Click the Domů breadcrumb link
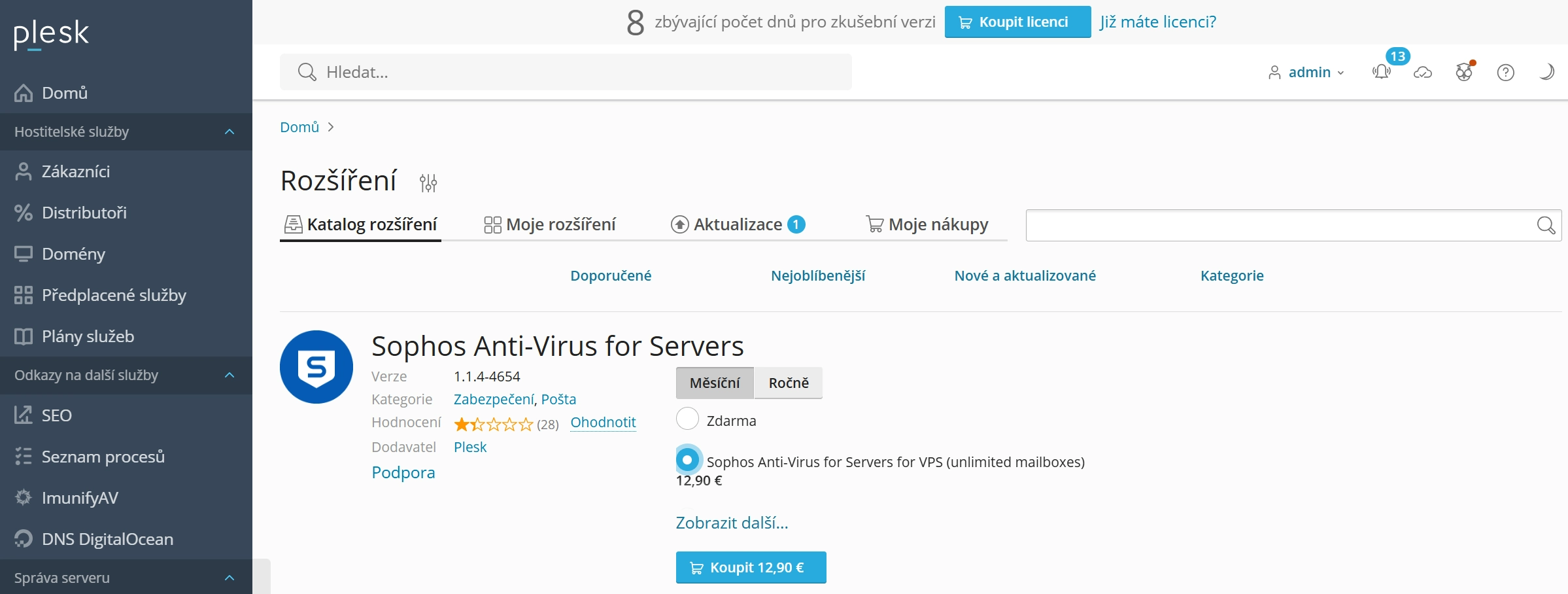The image size is (1568, 594). pyautogui.click(x=299, y=127)
